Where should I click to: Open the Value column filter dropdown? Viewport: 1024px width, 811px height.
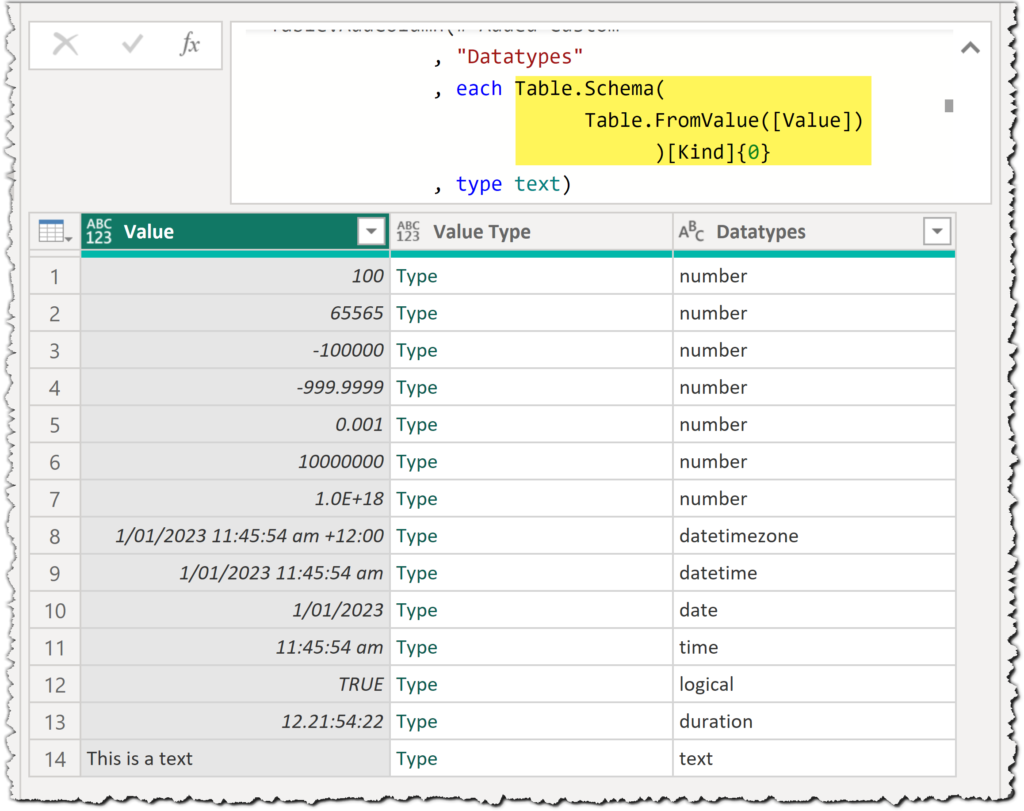point(371,231)
